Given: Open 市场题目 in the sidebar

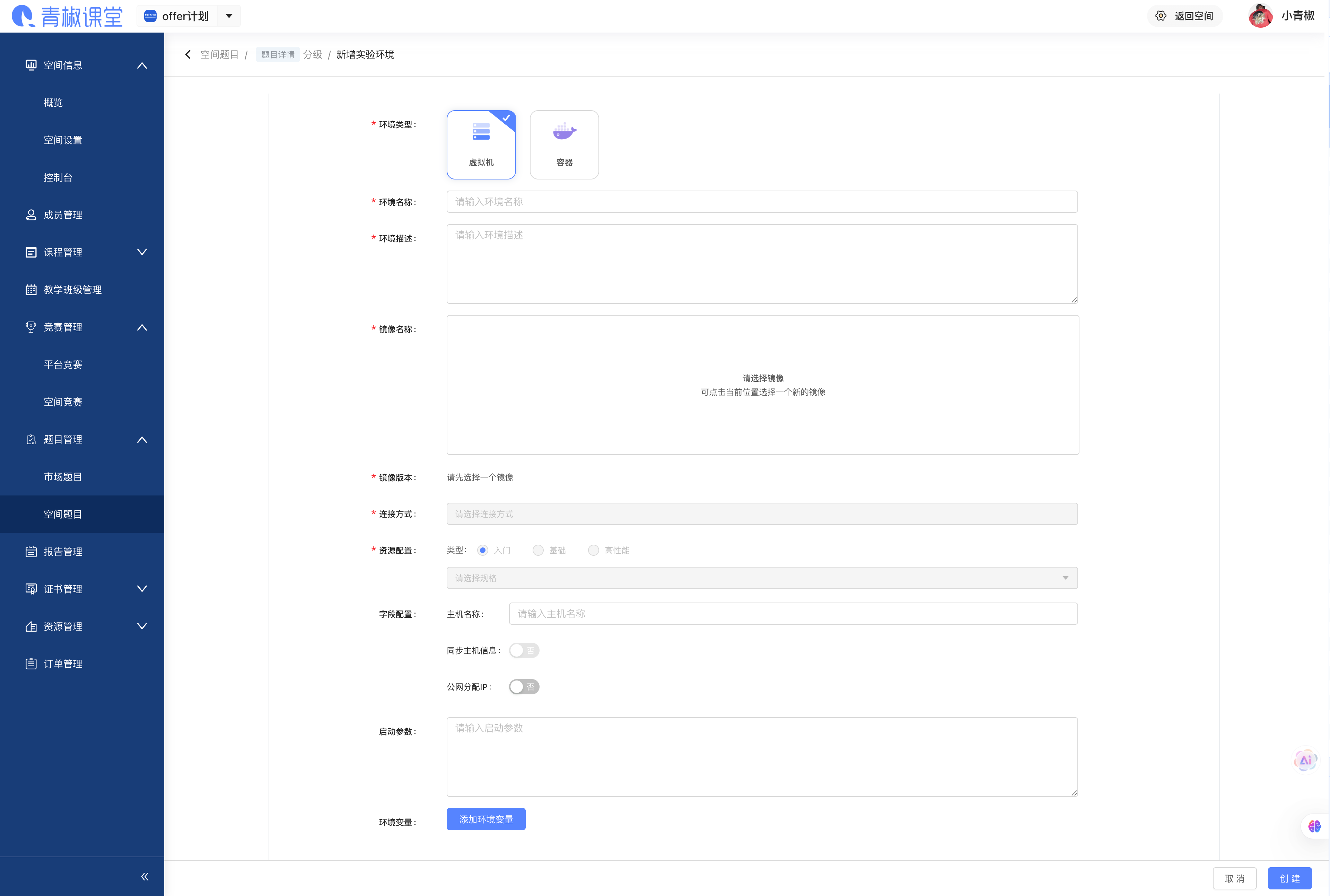Looking at the screenshot, I should pos(63,476).
